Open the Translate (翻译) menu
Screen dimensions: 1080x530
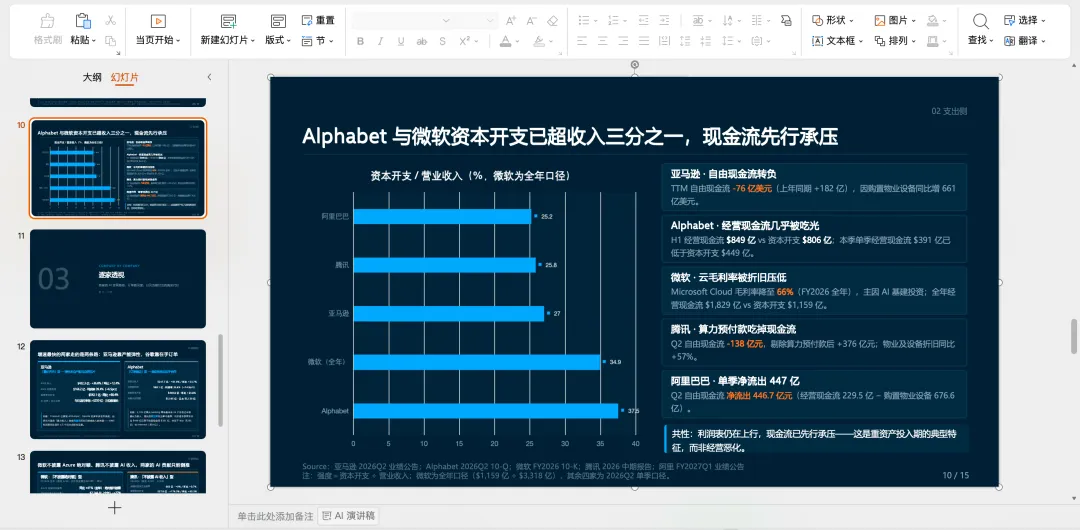click(x=1025, y=41)
